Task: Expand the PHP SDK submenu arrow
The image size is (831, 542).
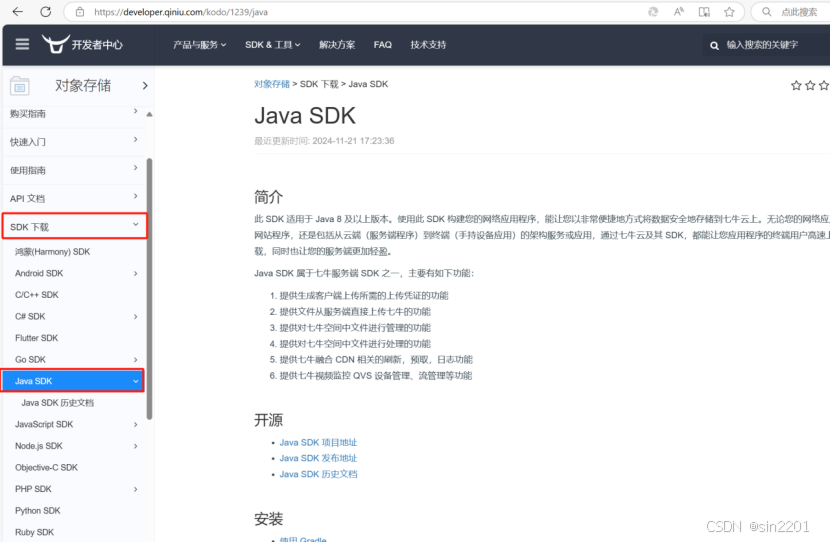Action: click(136, 489)
